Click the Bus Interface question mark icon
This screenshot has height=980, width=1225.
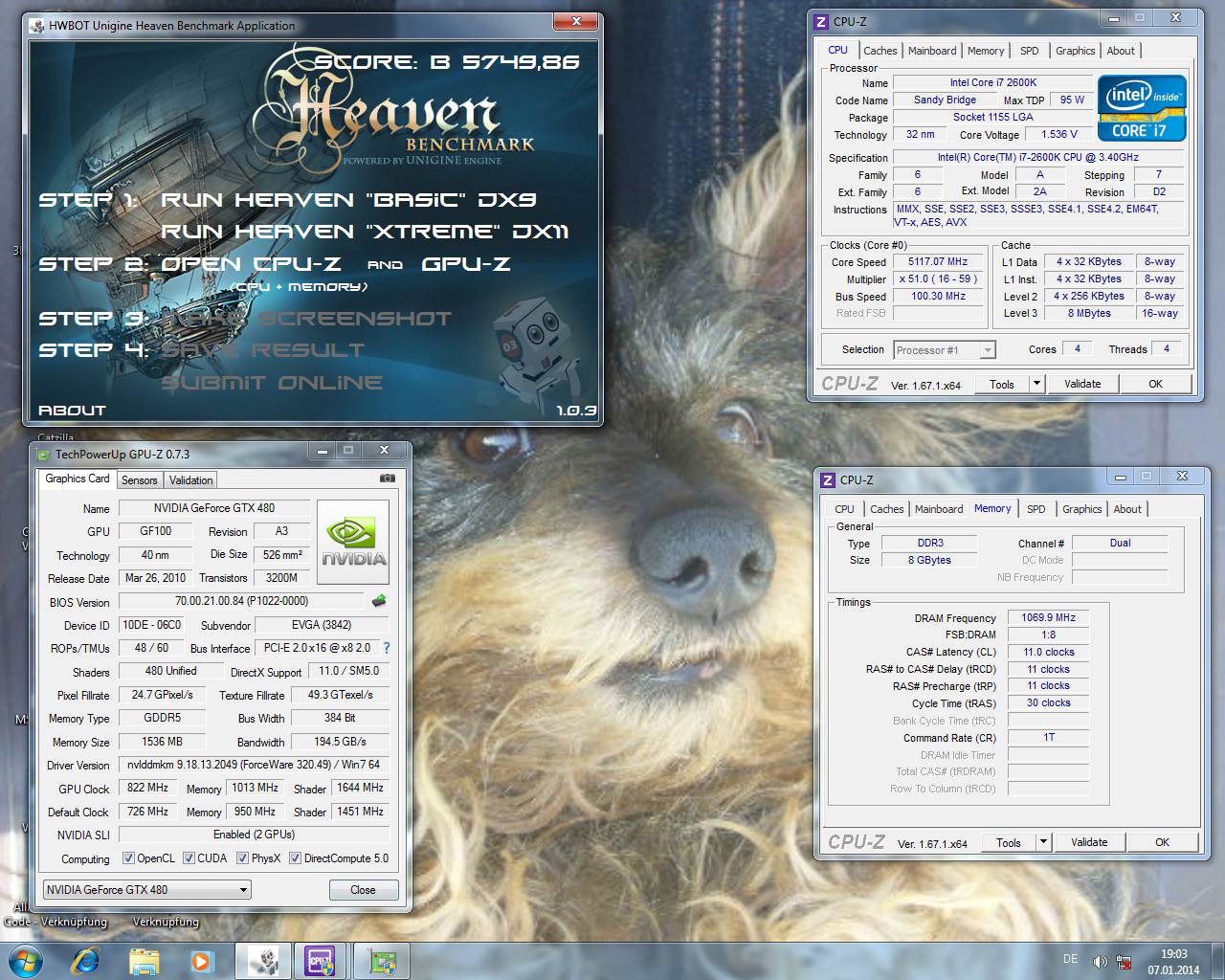(x=387, y=648)
